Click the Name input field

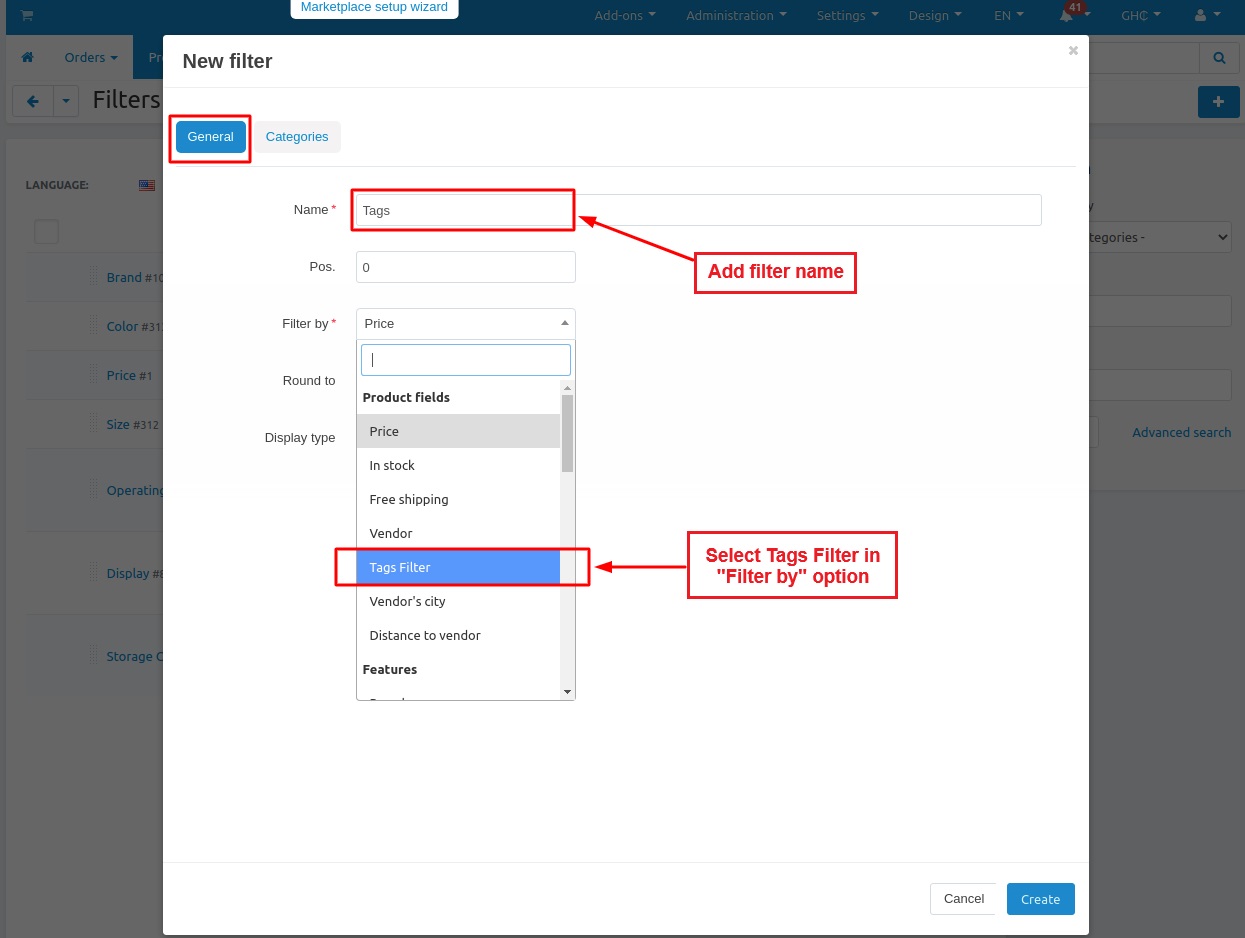pyautogui.click(x=698, y=210)
